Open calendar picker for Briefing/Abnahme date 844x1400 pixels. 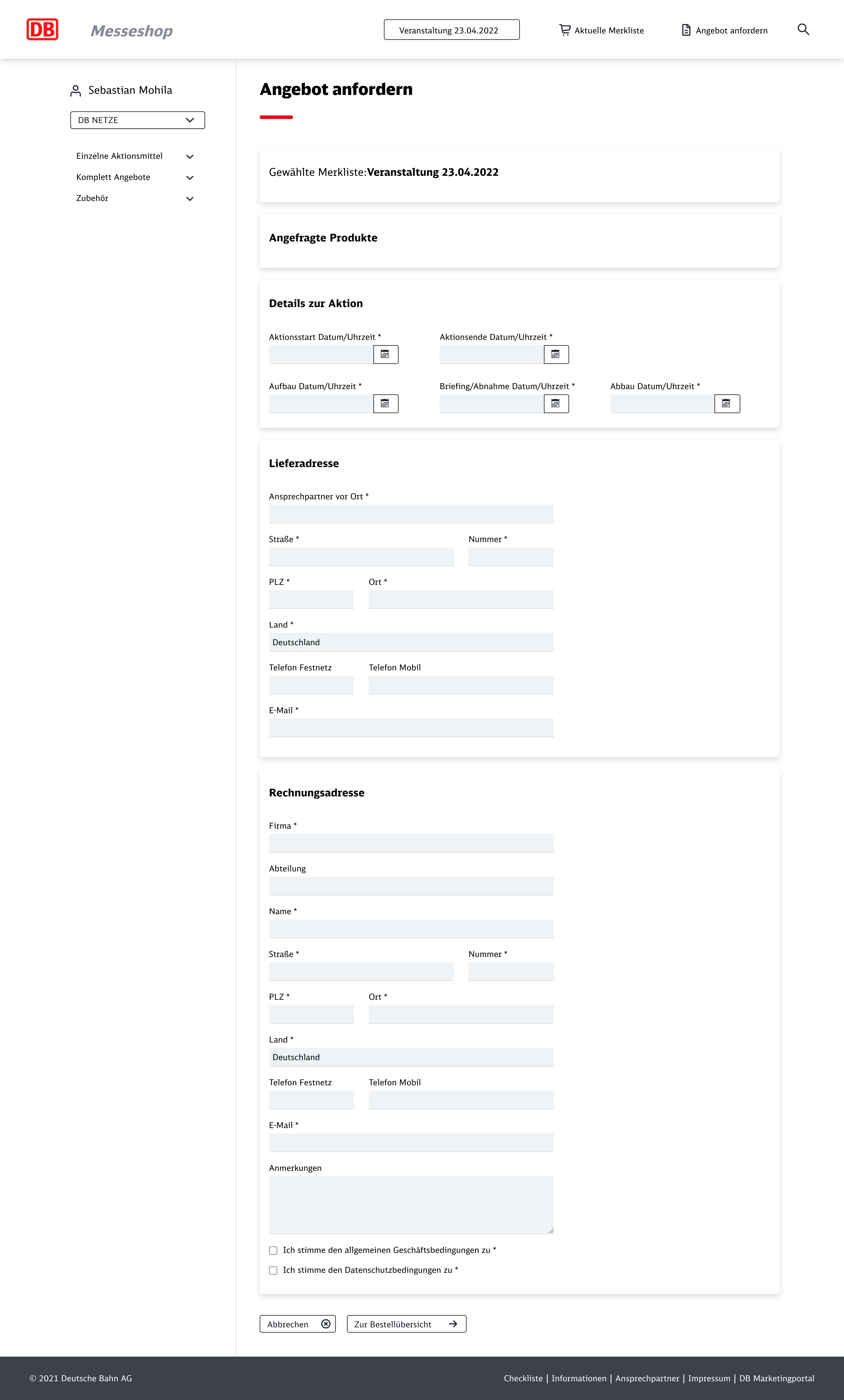pos(556,404)
